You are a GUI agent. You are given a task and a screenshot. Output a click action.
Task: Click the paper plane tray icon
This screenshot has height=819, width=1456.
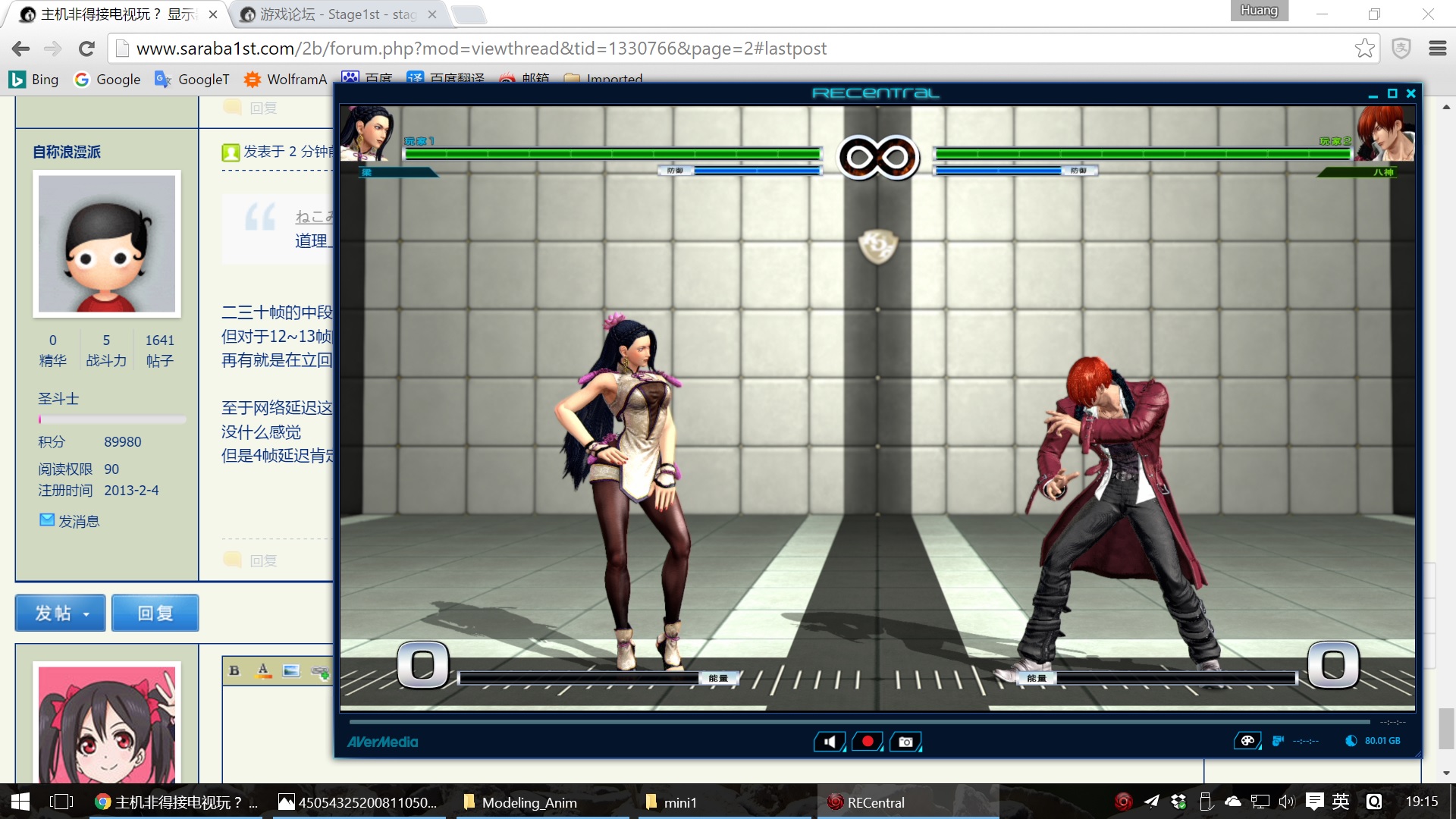pyautogui.click(x=1151, y=802)
